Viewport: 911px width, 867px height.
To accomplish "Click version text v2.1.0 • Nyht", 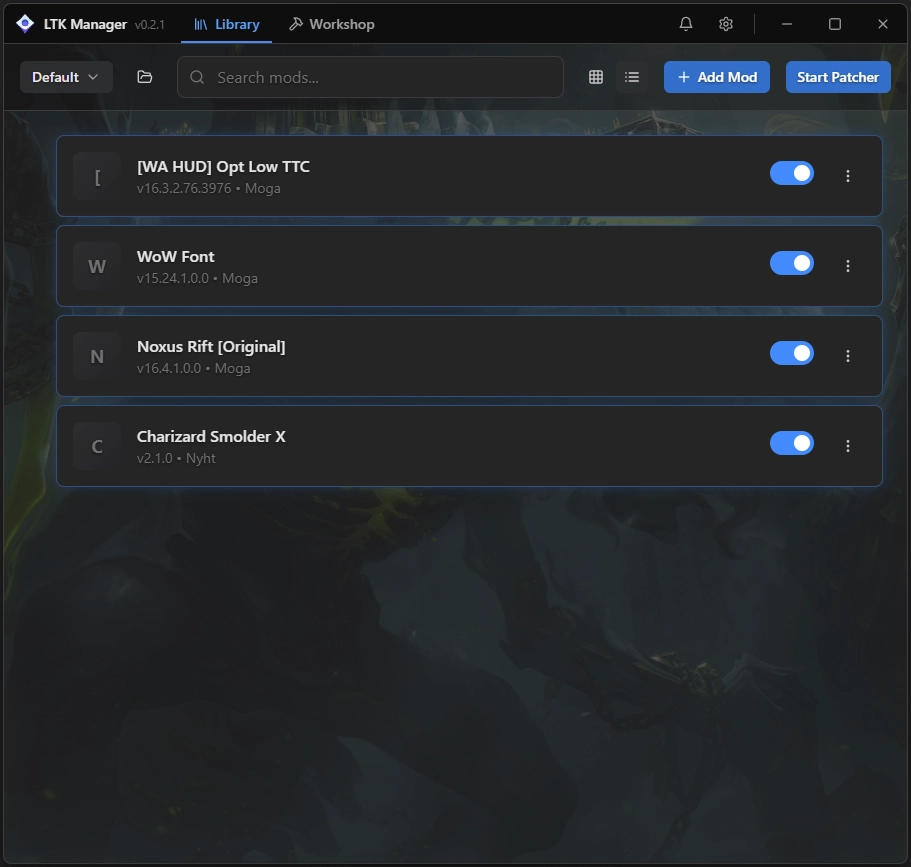I will click(176, 458).
